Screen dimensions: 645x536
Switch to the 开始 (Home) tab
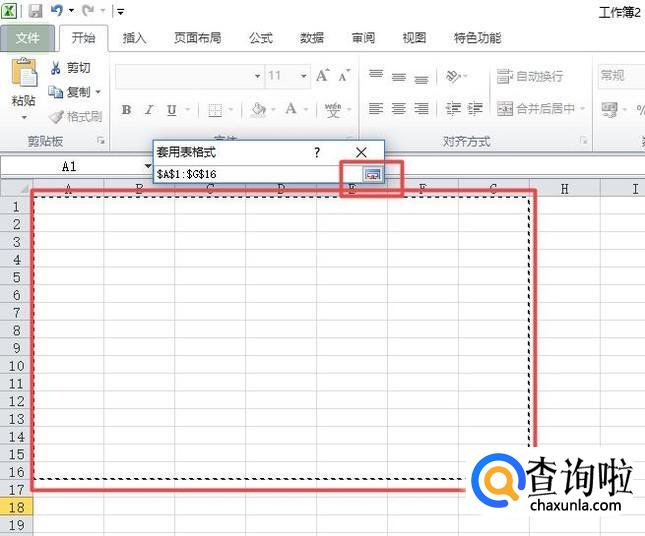pos(84,38)
